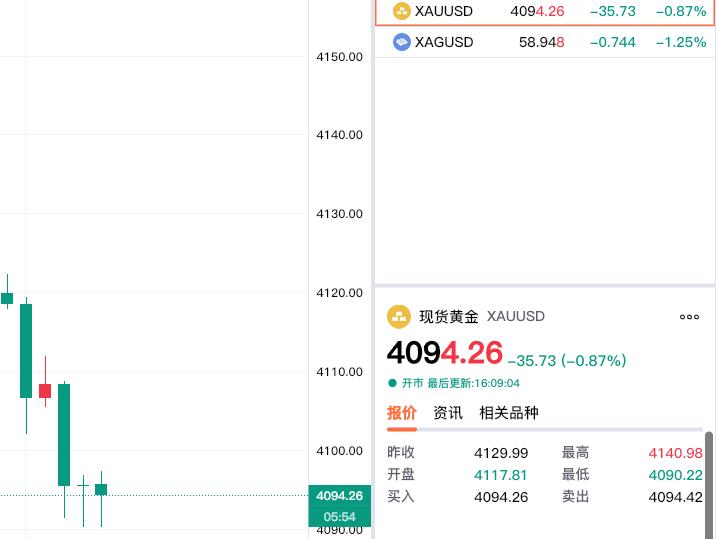Click the XAUUSD gold bar icon in watchlist
This screenshot has height=539, width=716.
point(401,11)
